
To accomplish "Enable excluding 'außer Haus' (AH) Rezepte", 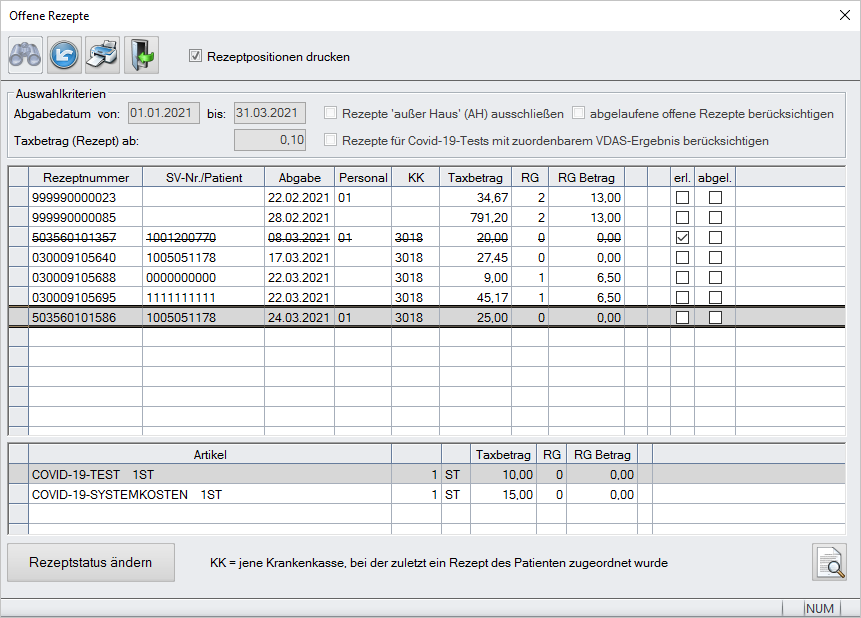I will point(330,114).
